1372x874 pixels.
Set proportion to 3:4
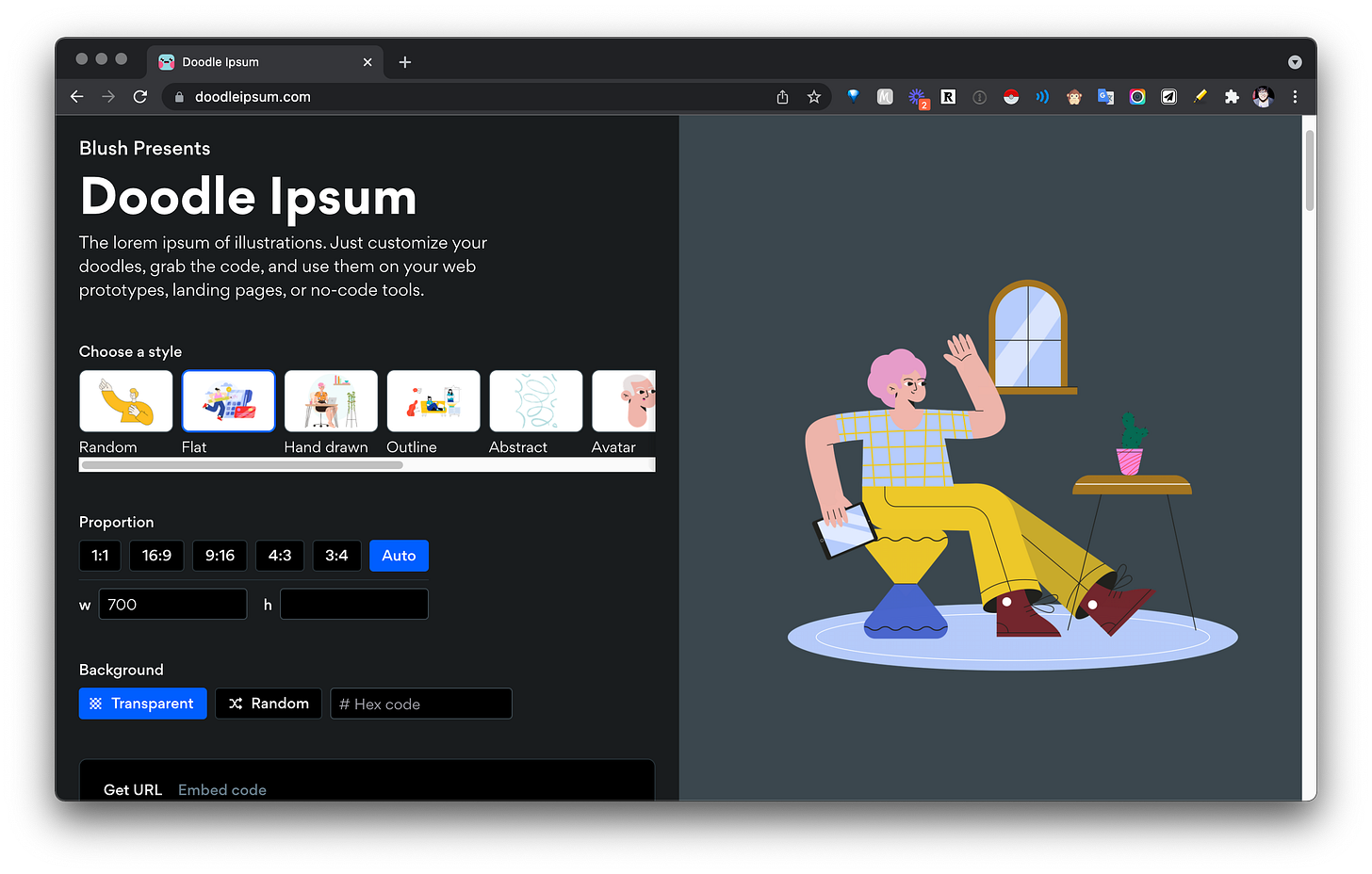336,556
